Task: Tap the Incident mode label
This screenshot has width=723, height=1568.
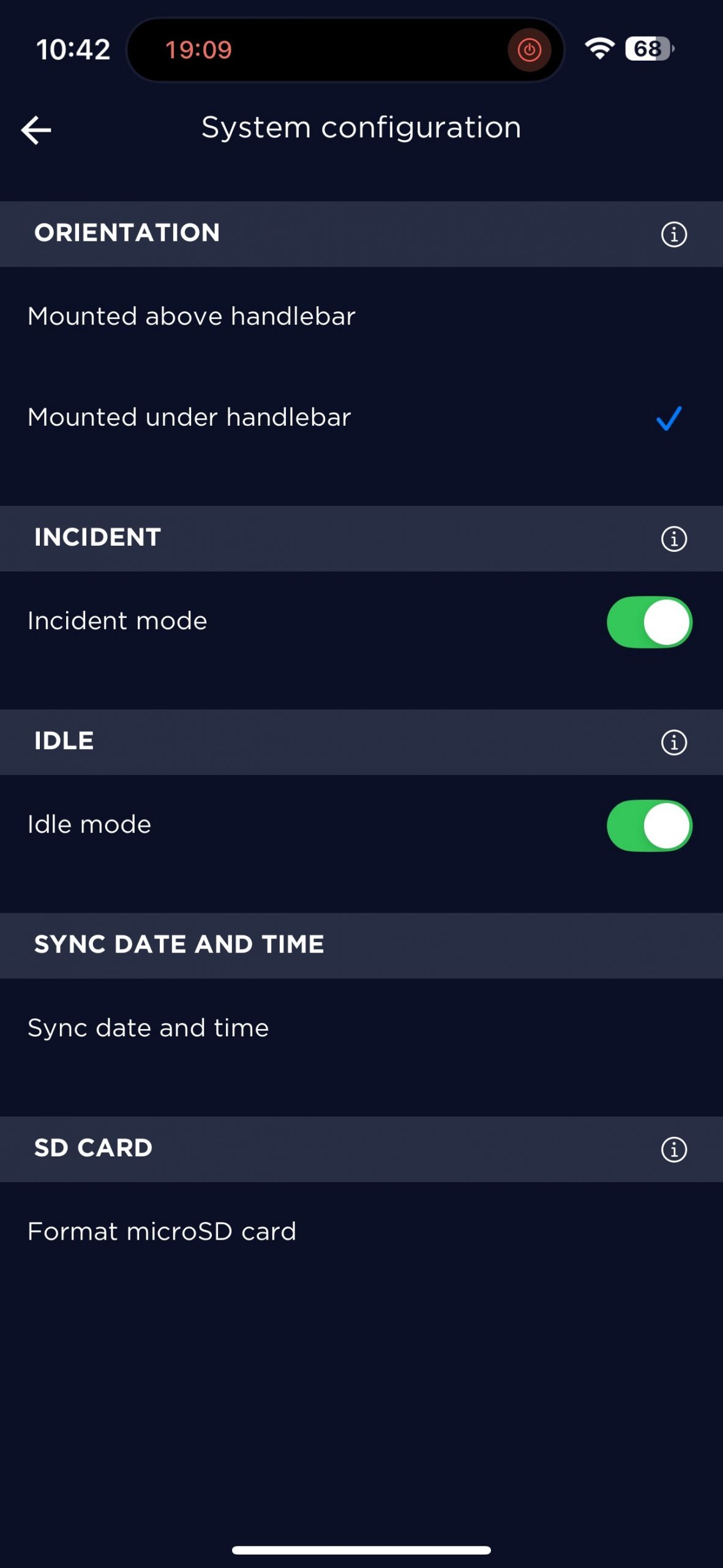Action: pyautogui.click(x=118, y=621)
